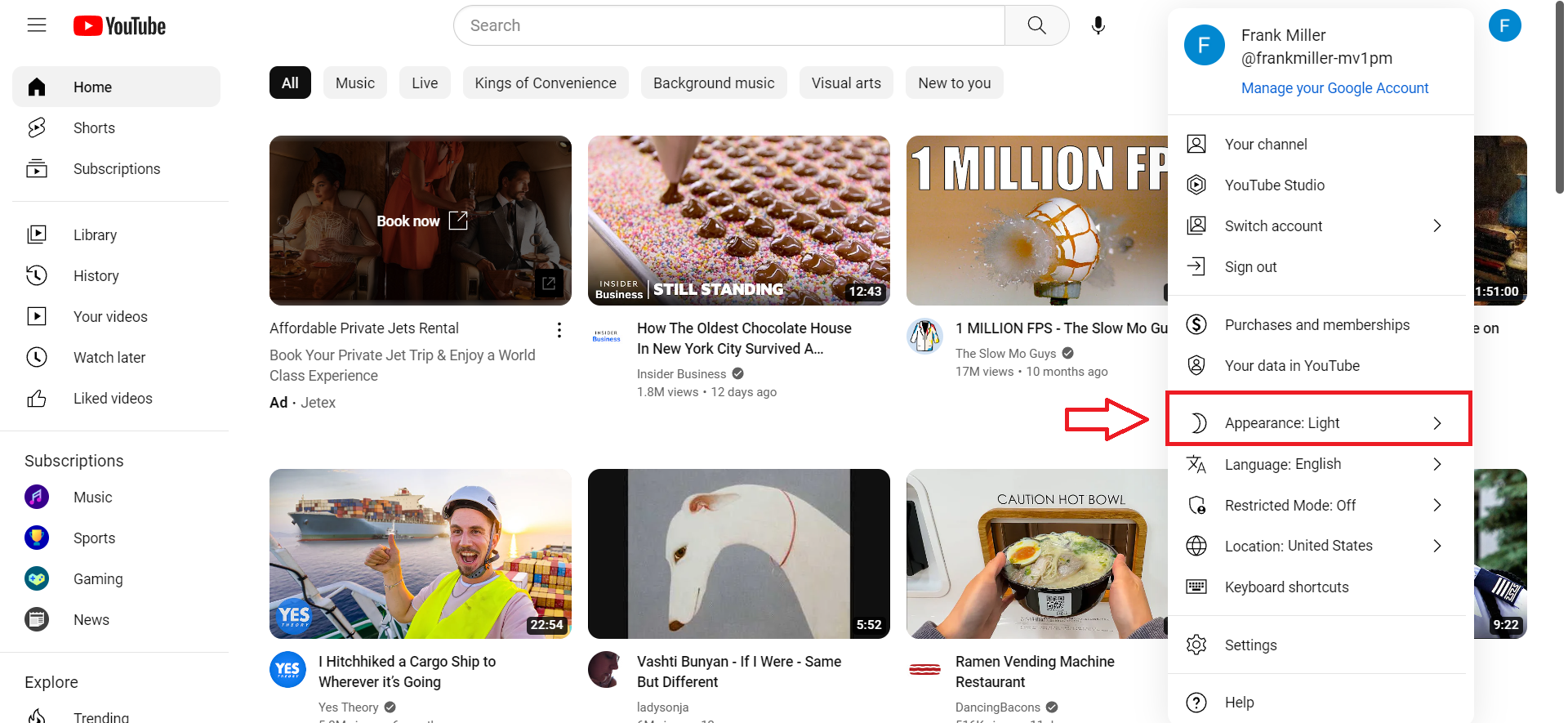Viewport: 1568px width, 723px height.
Task: Open the News subscription channel
Action: [x=116, y=619]
